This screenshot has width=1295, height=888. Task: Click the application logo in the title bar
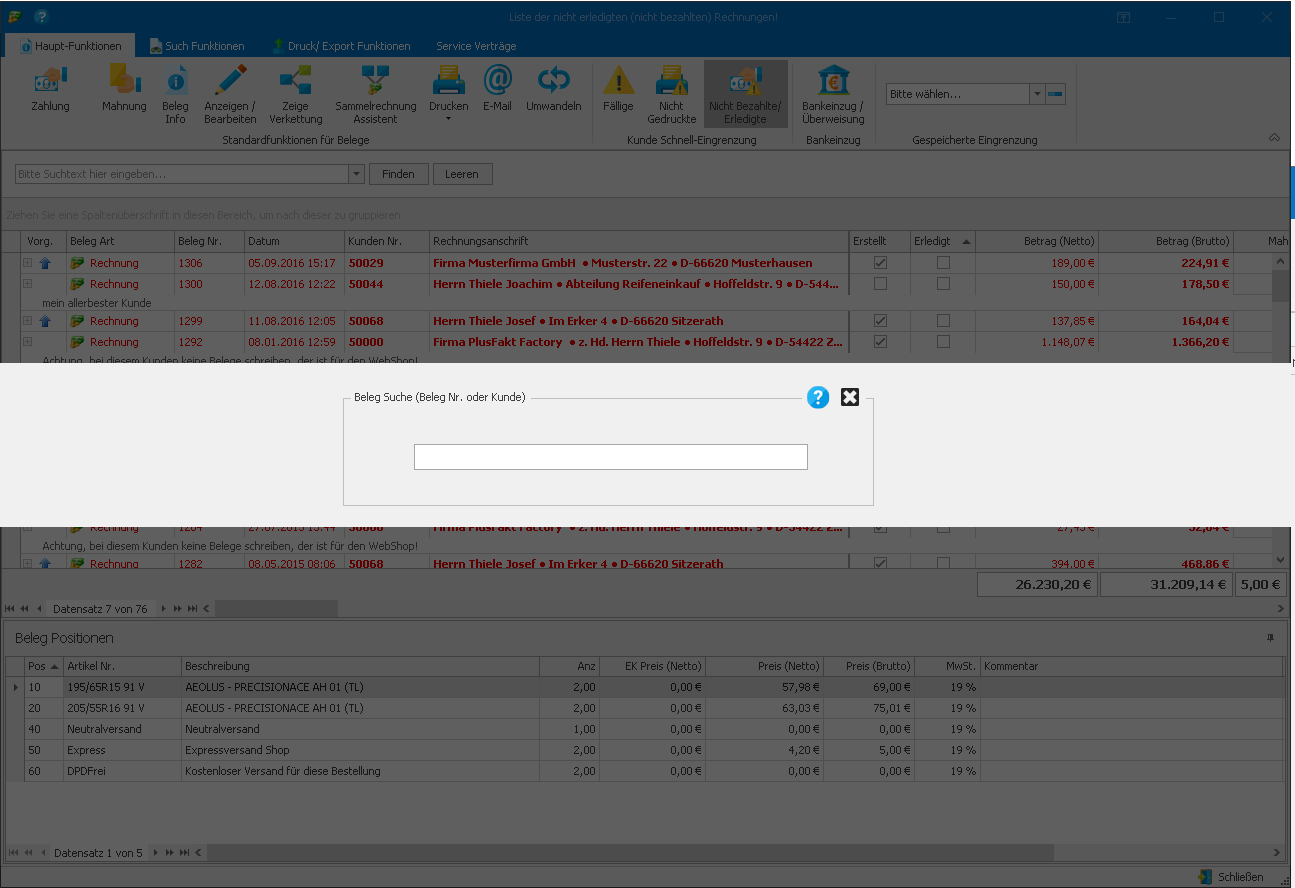14,17
